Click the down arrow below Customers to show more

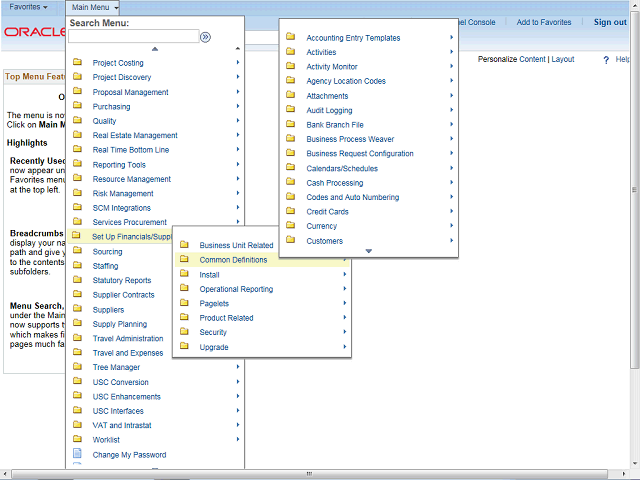coord(369,251)
